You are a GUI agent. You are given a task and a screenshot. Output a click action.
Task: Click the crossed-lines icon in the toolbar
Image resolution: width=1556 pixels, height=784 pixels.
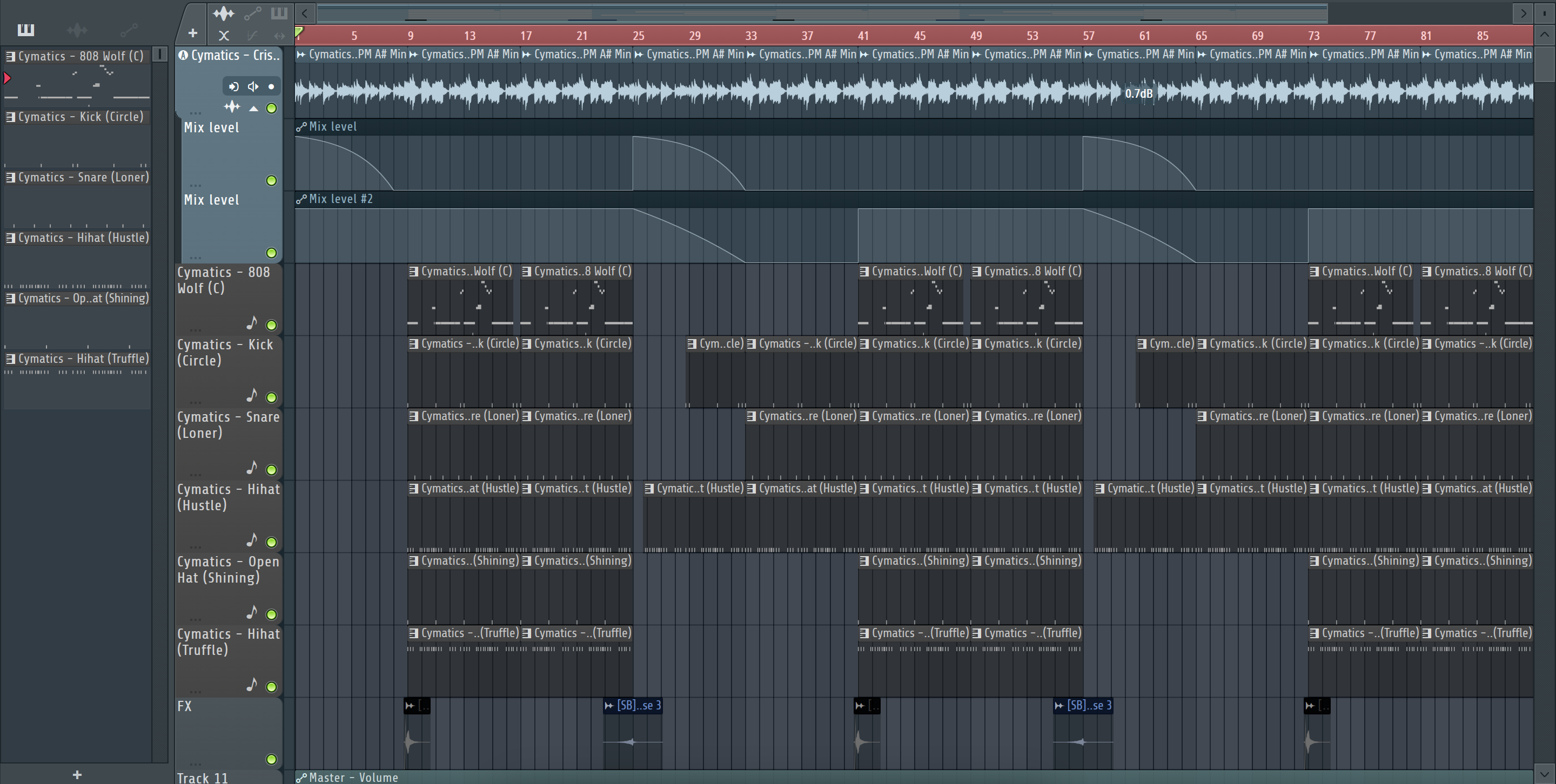click(x=224, y=36)
